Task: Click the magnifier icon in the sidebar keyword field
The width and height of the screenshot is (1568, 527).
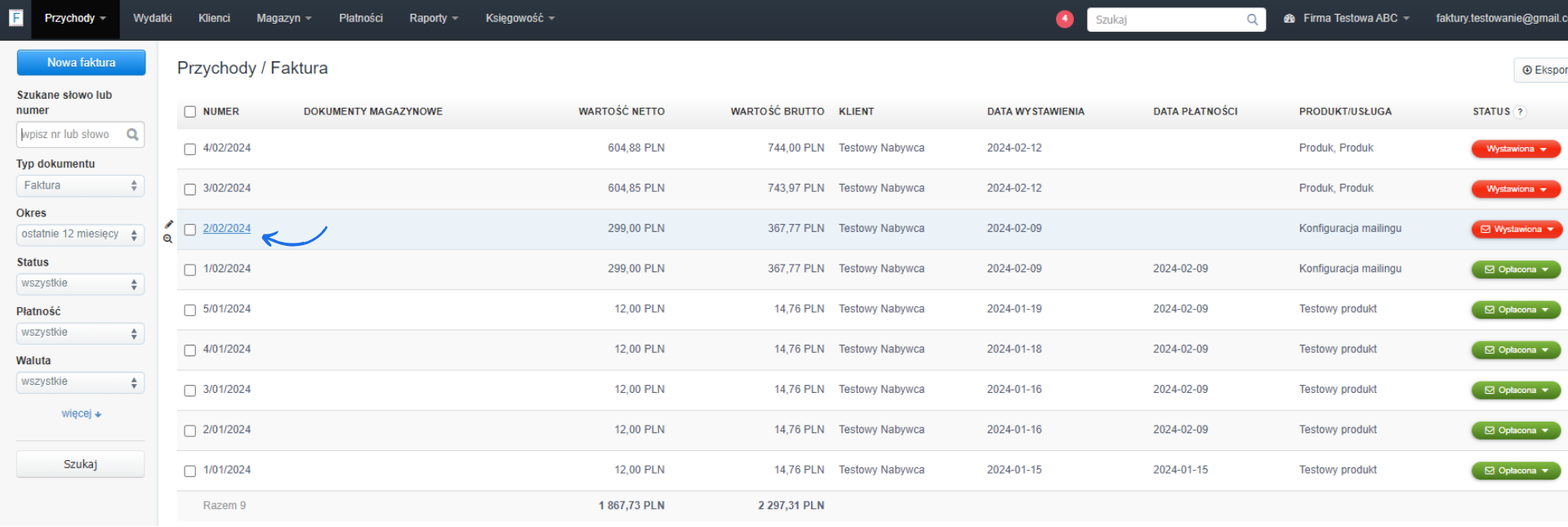Action: click(132, 135)
